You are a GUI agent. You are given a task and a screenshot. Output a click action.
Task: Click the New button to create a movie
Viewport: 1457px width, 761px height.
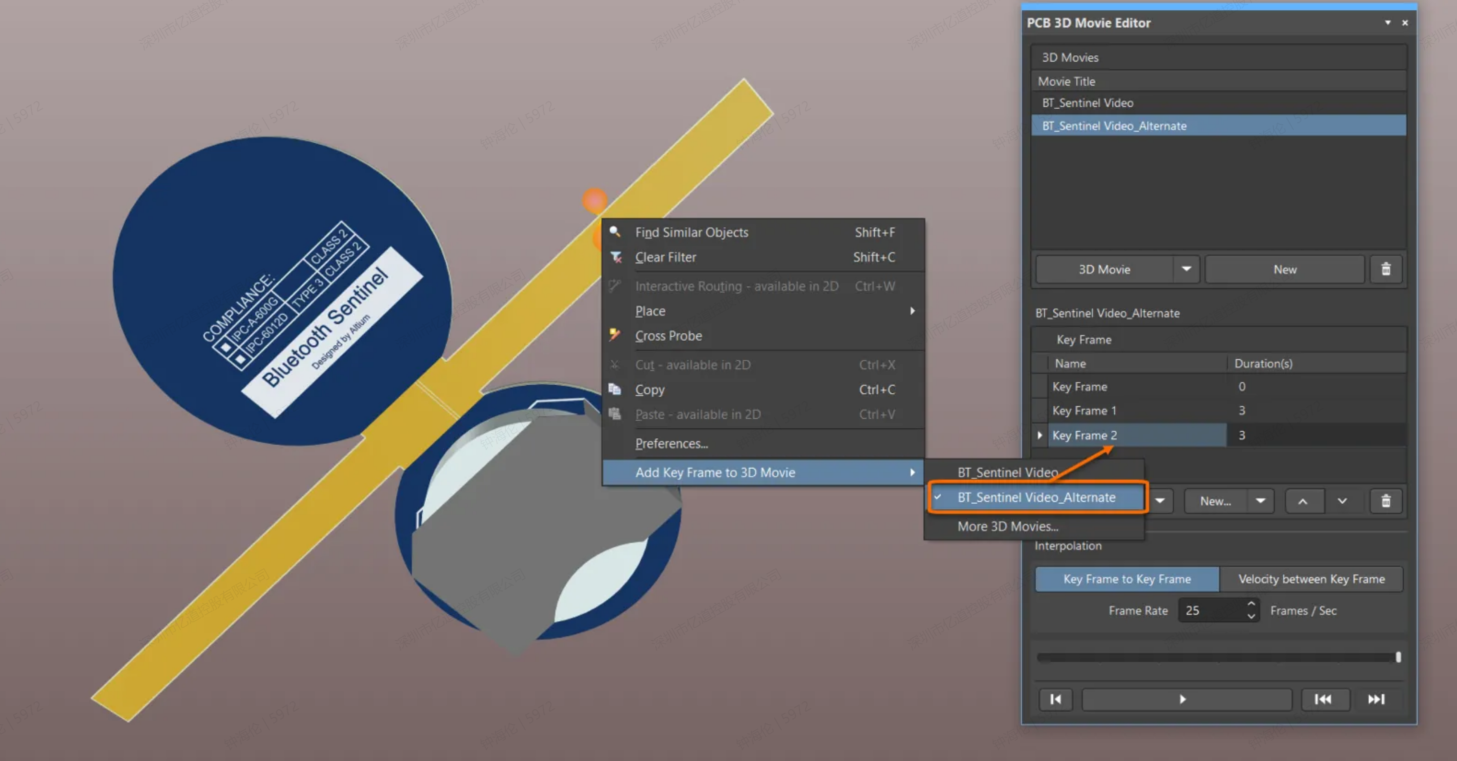coord(1284,269)
